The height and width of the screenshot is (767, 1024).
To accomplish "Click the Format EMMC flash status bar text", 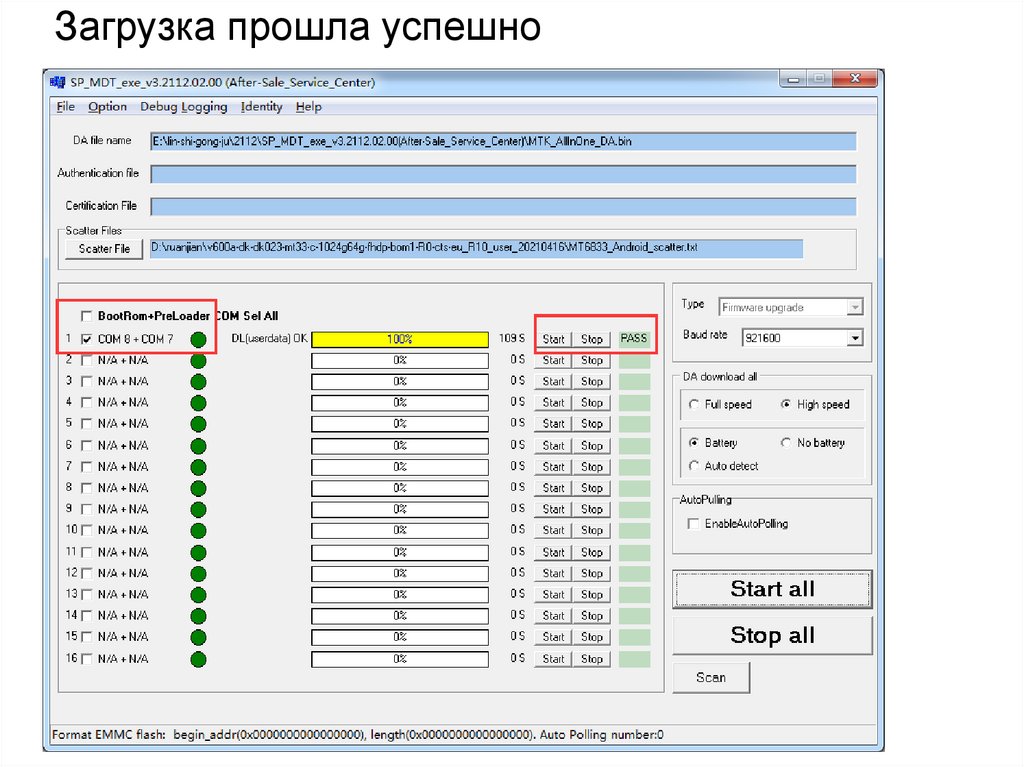I will (357, 735).
